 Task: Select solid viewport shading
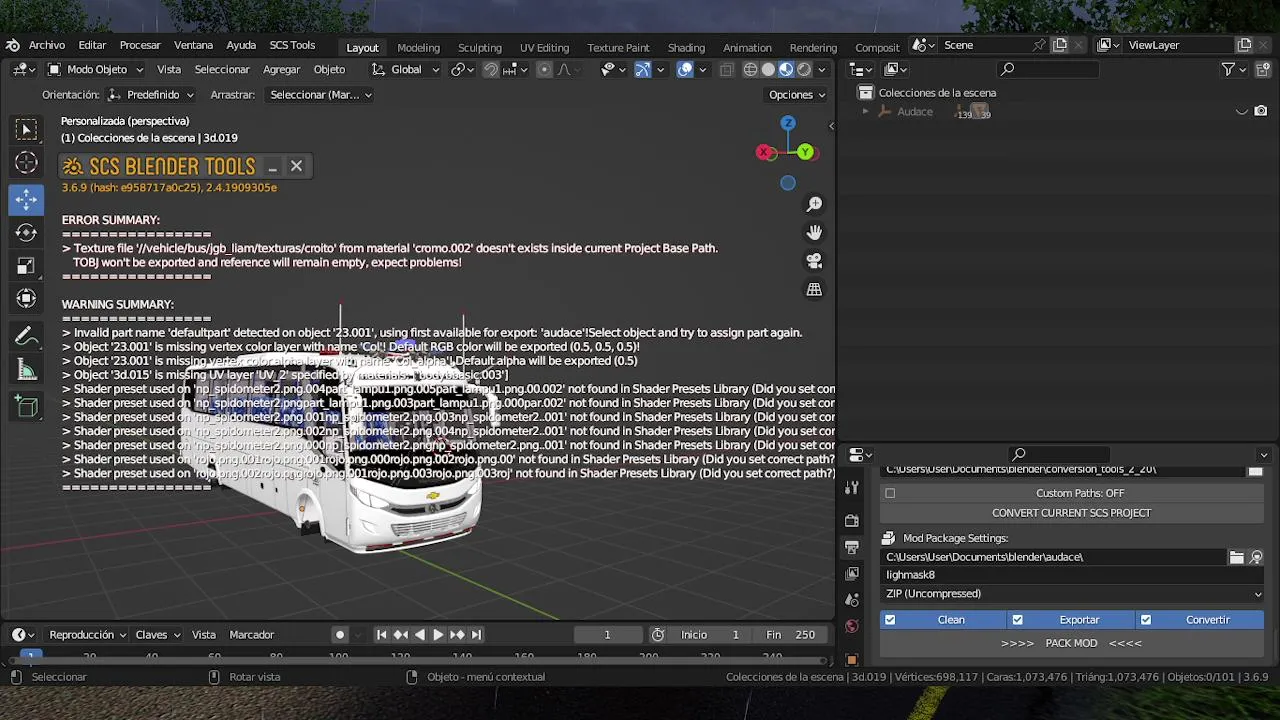(768, 69)
